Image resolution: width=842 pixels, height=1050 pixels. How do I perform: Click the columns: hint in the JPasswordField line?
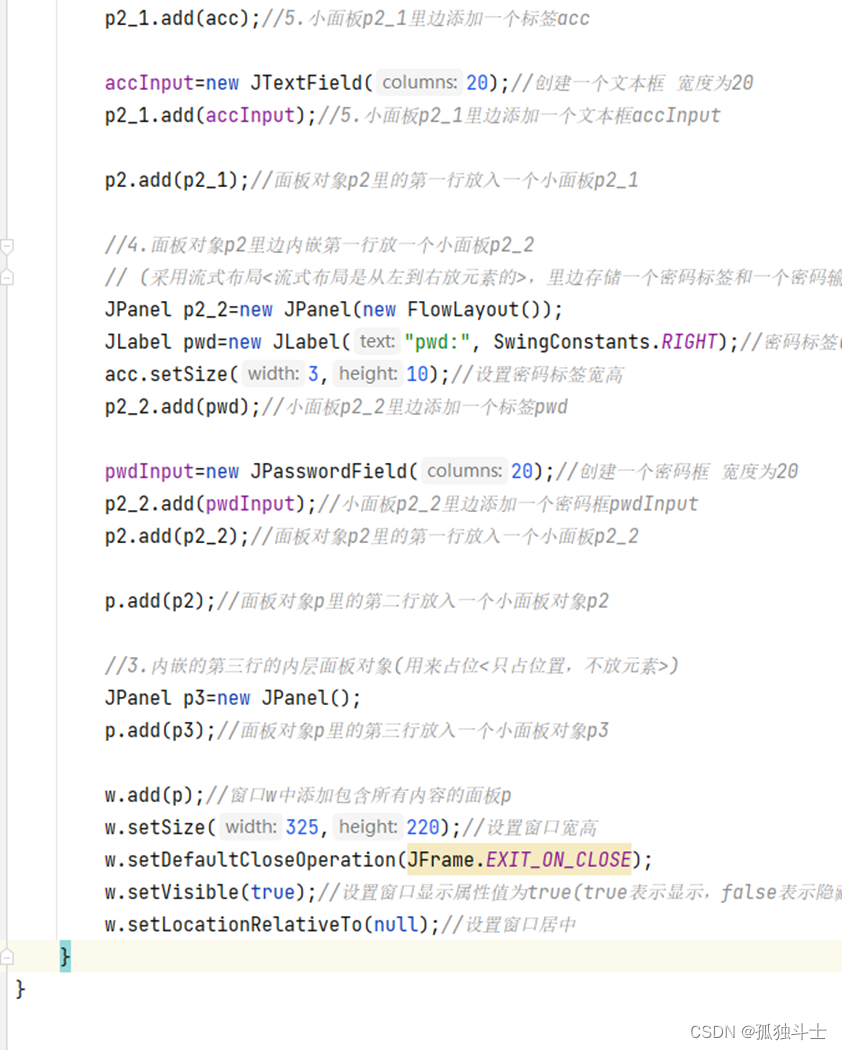pyautogui.click(x=464, y=471)
